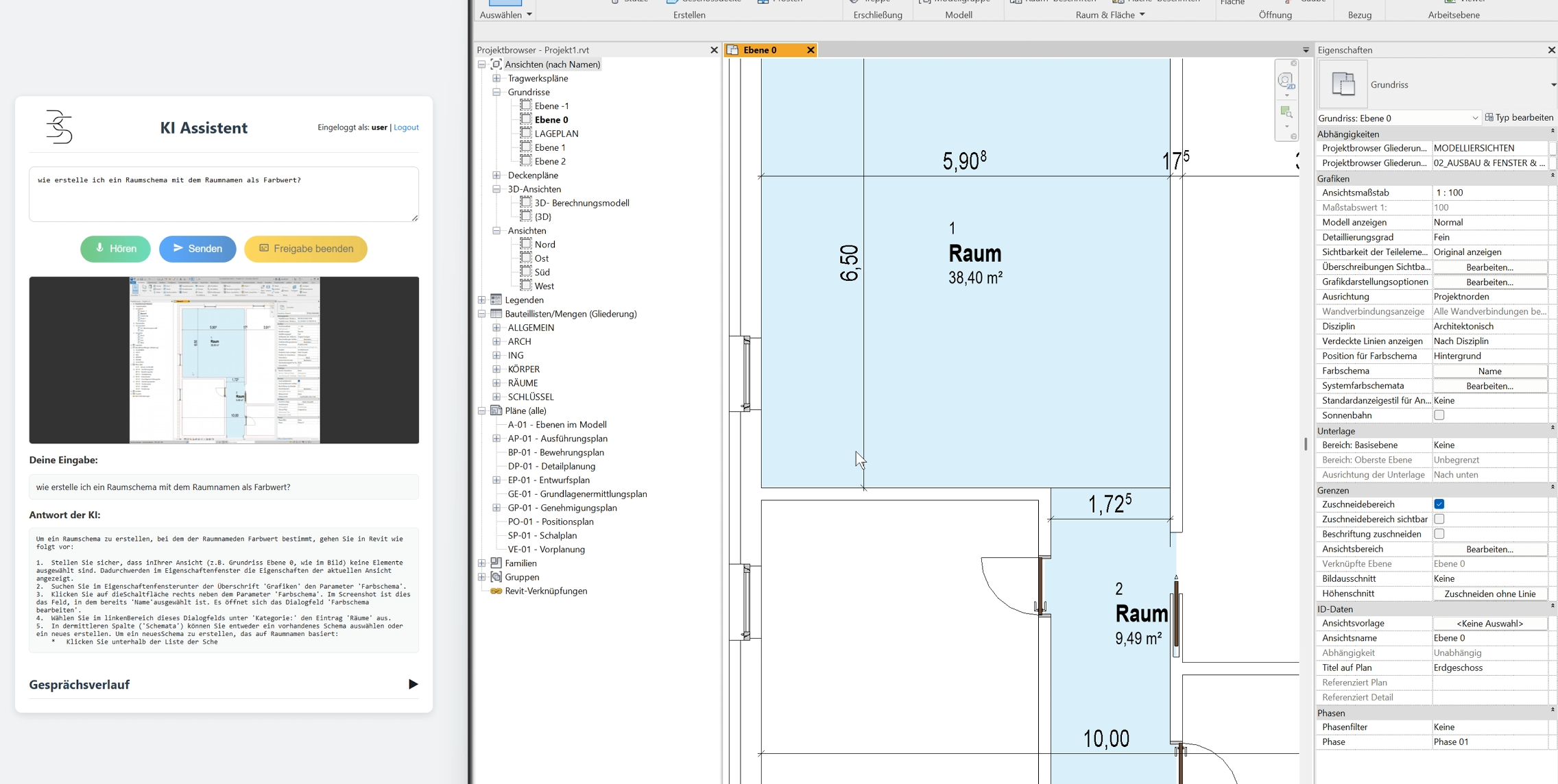Click the Ebene -1 view icon
The image size is (1558, 784).
(526, 106)
